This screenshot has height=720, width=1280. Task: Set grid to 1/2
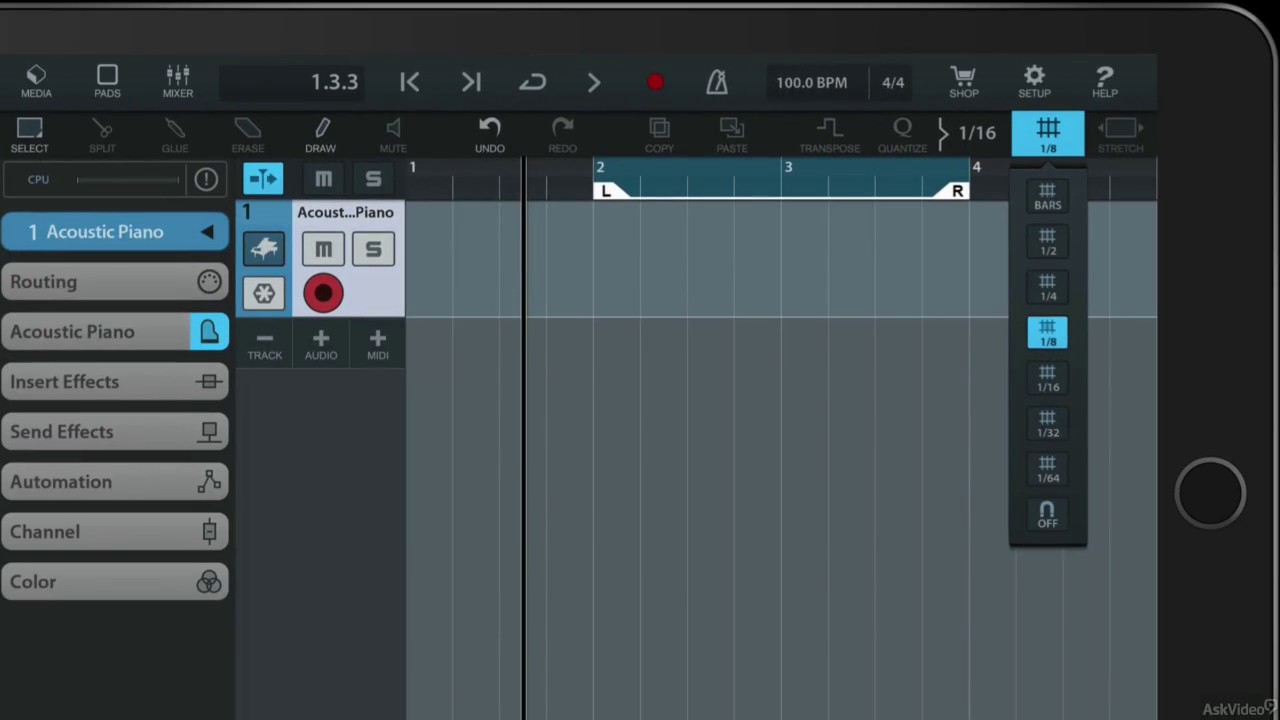click(1048, 242)
